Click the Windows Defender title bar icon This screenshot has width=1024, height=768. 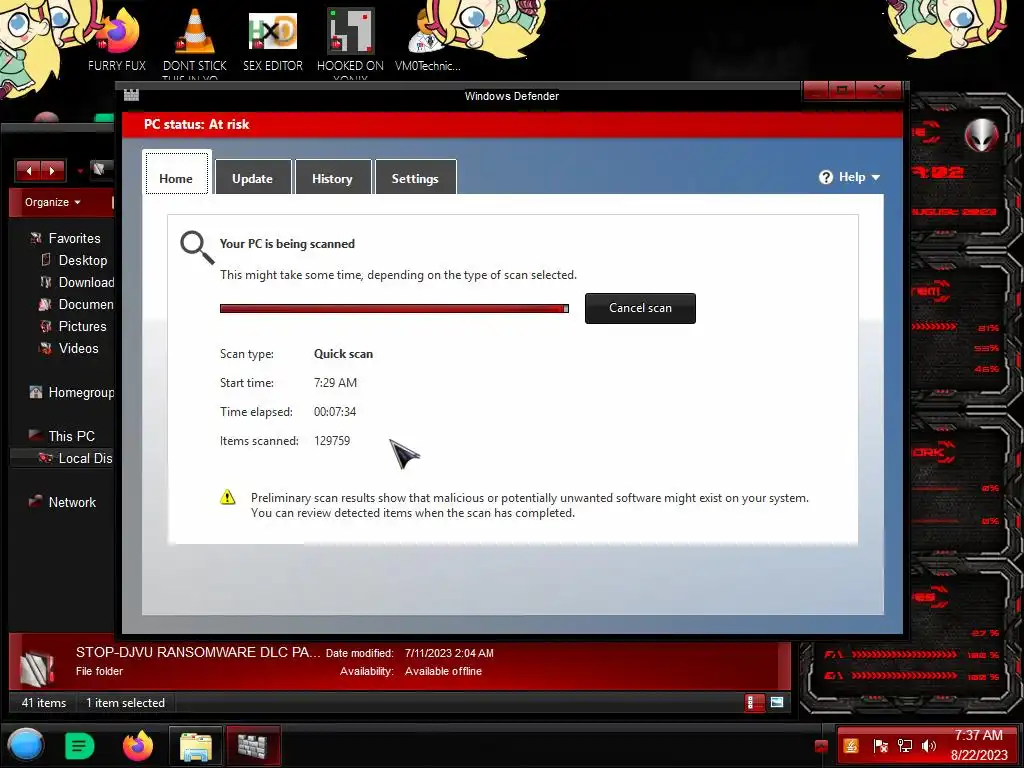pyautogui.click(x=131, y=95)
